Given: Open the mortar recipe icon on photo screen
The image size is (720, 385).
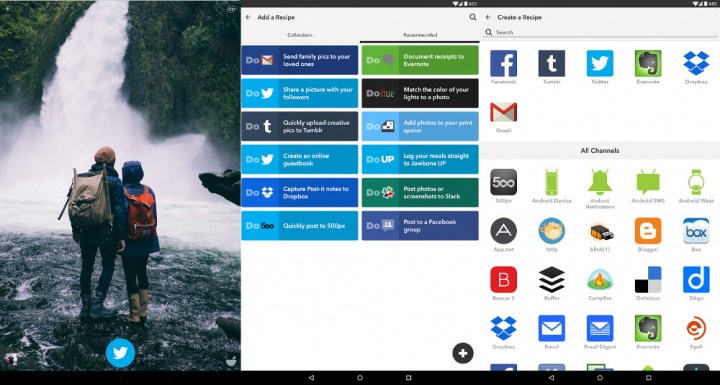Looking at the screenshot, I should (231, 361).
